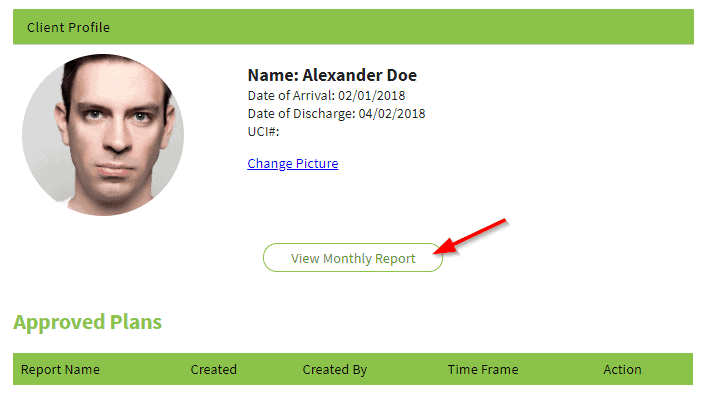Select the client profile photo
The height and width of the screenshot is (394, 727).
[103, 135]
